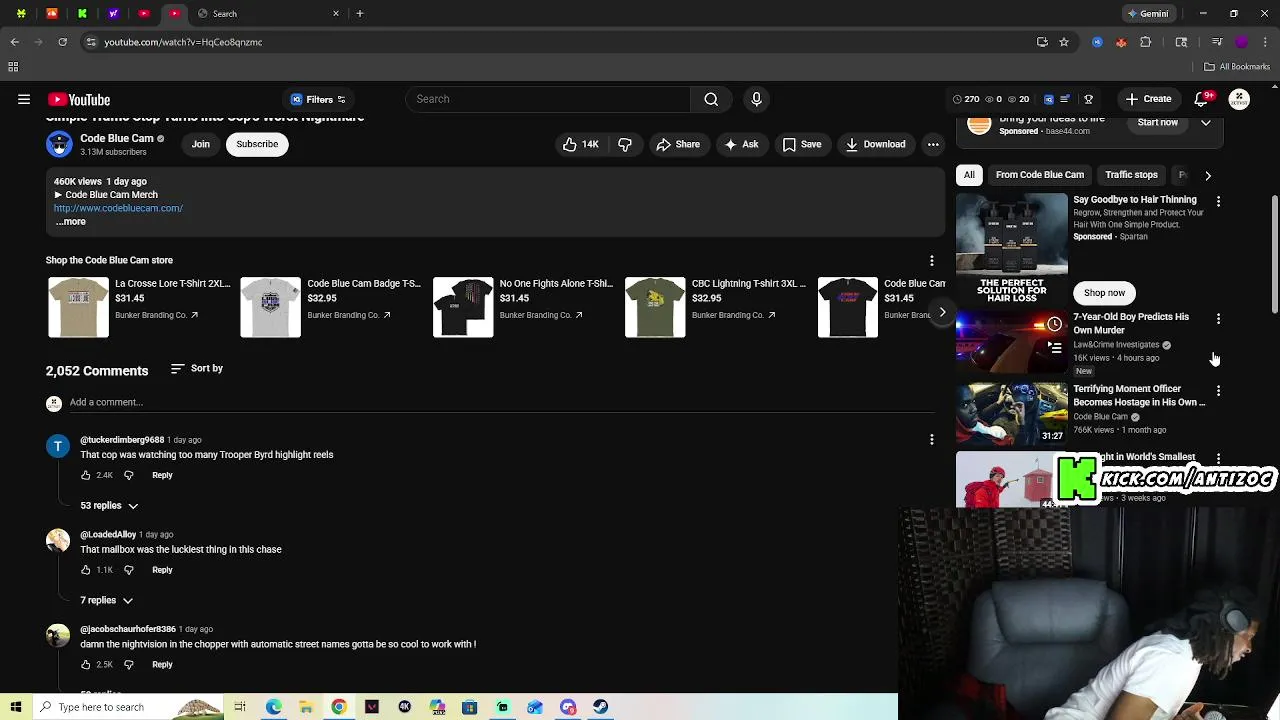Open notifications bell
1280x720 pixels.
tap(1201, 99)
